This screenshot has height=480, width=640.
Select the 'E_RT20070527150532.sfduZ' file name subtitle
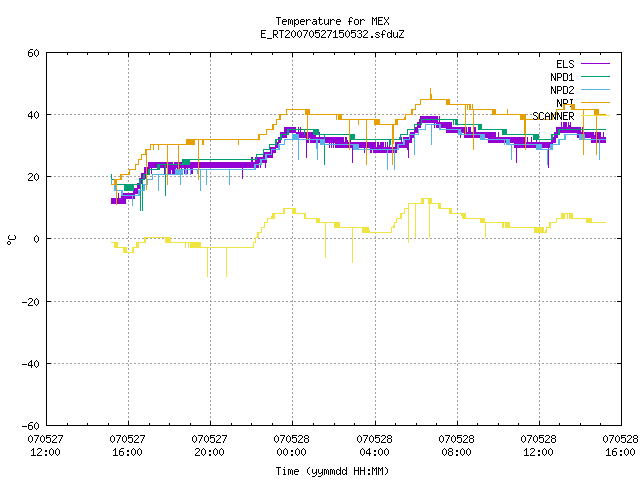pyautogui.click(x=332, y=34)
